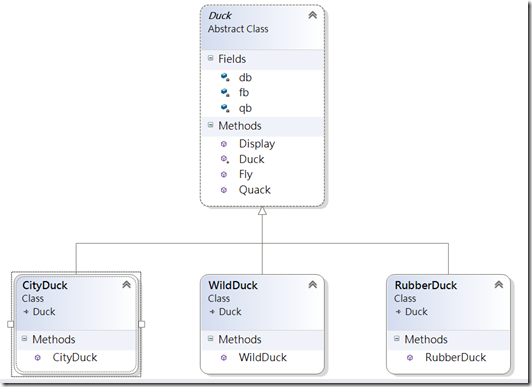This screenshot has height=387, width=532.
Task: Click the Duck constructor method icon
Action: [224, 159]
